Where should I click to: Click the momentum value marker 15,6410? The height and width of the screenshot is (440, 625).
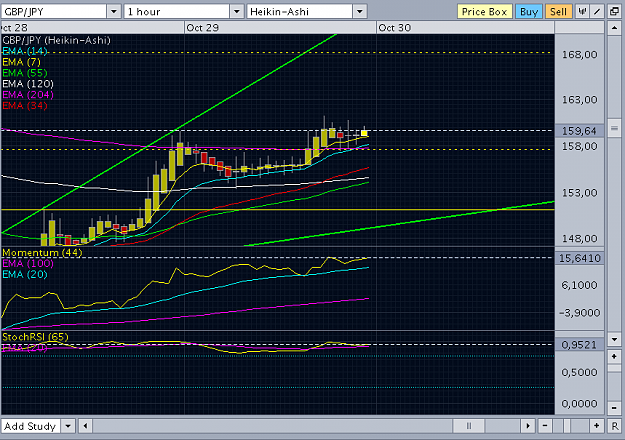[579, 258]
